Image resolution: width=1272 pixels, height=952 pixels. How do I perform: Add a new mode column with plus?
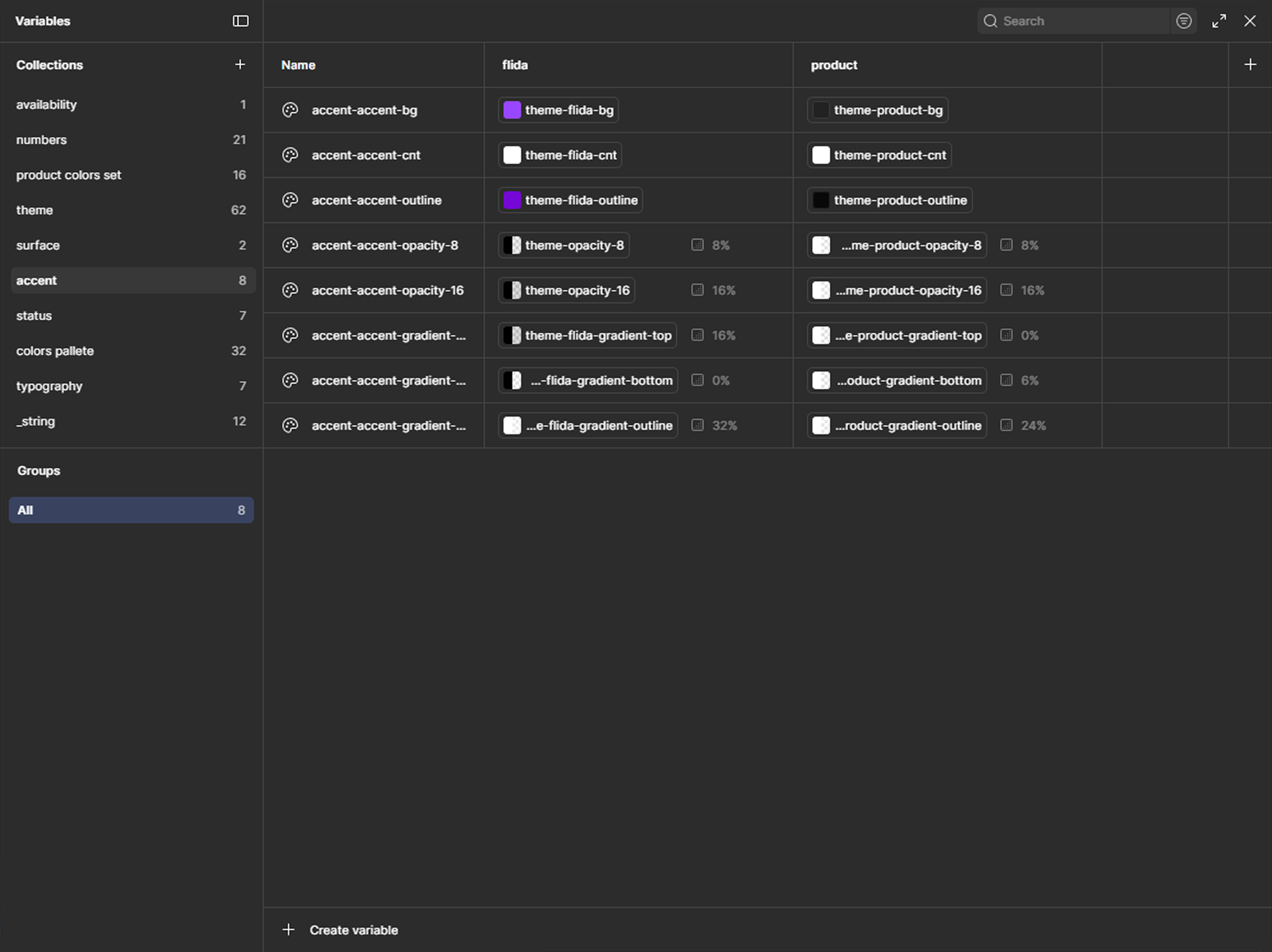click(x=1250, y=64)
